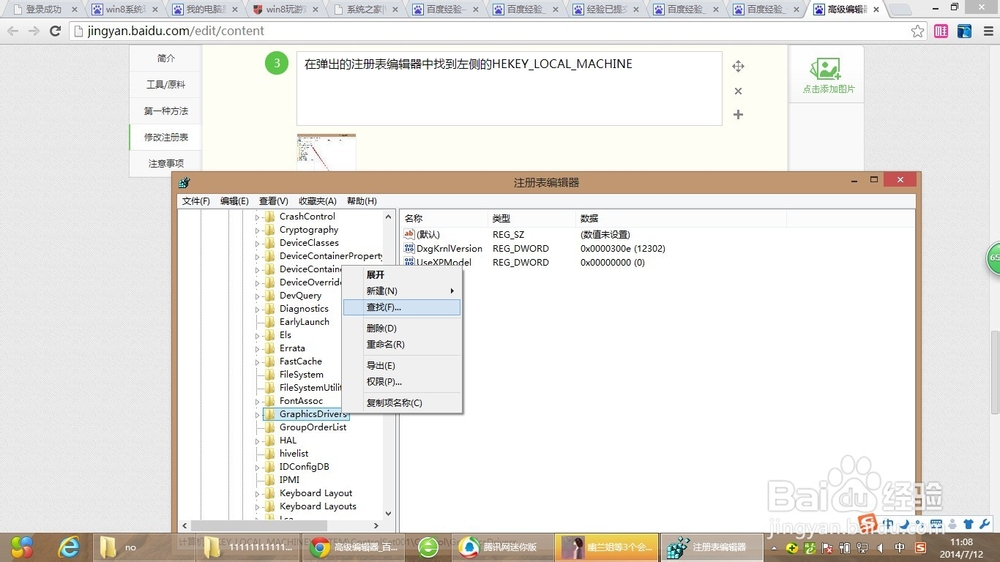The width and height of the screenshot is (1000, 562).
Task: Choose 查找(F)... in the context menu
Action: tap(401, 307)
